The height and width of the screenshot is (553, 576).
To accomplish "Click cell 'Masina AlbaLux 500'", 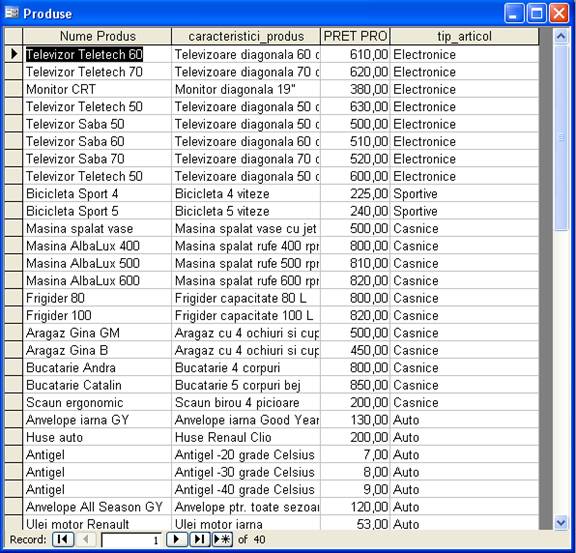I will (x=97, y=263).
